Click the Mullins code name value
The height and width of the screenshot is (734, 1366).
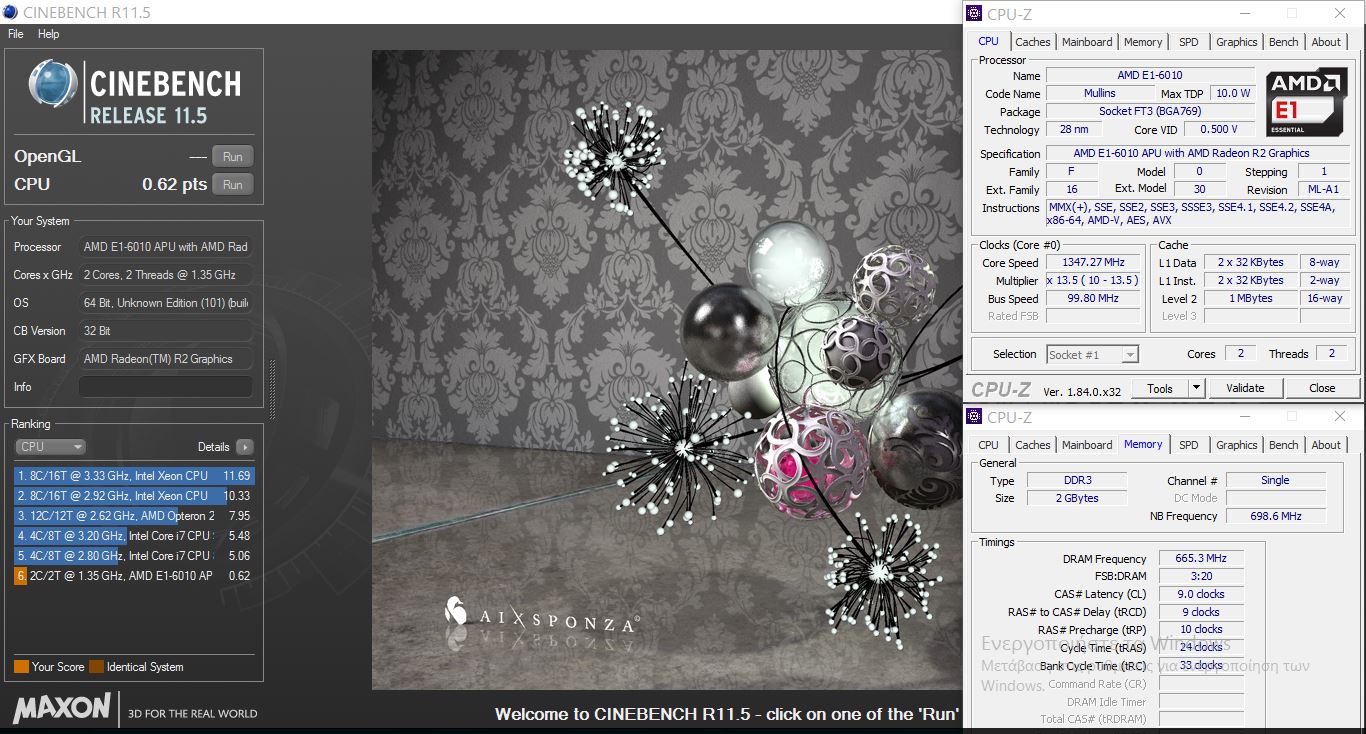[x=1100, y=93]
